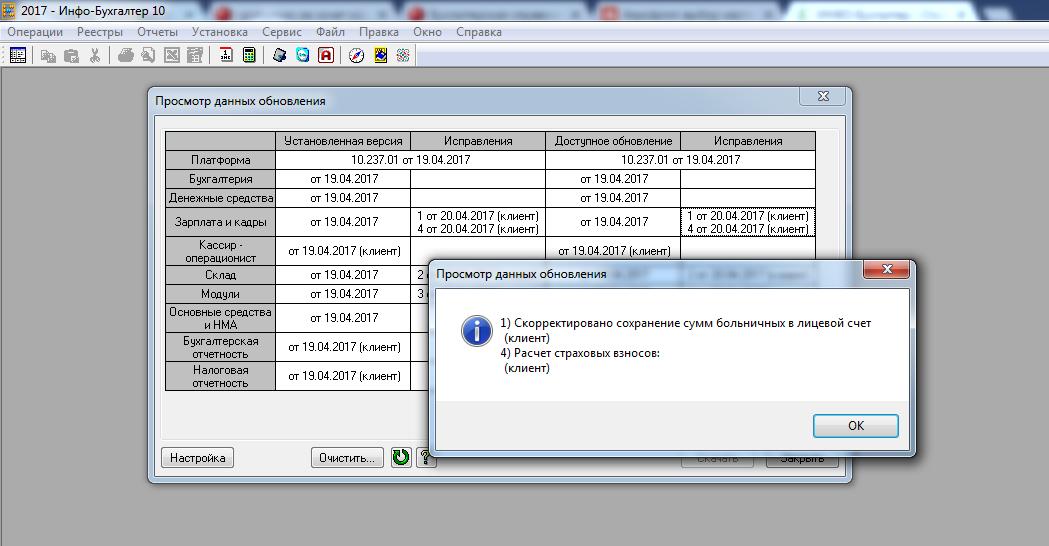Click the Очистить... button
Viewport: 1049px width, 546px height.
(347, 458)
